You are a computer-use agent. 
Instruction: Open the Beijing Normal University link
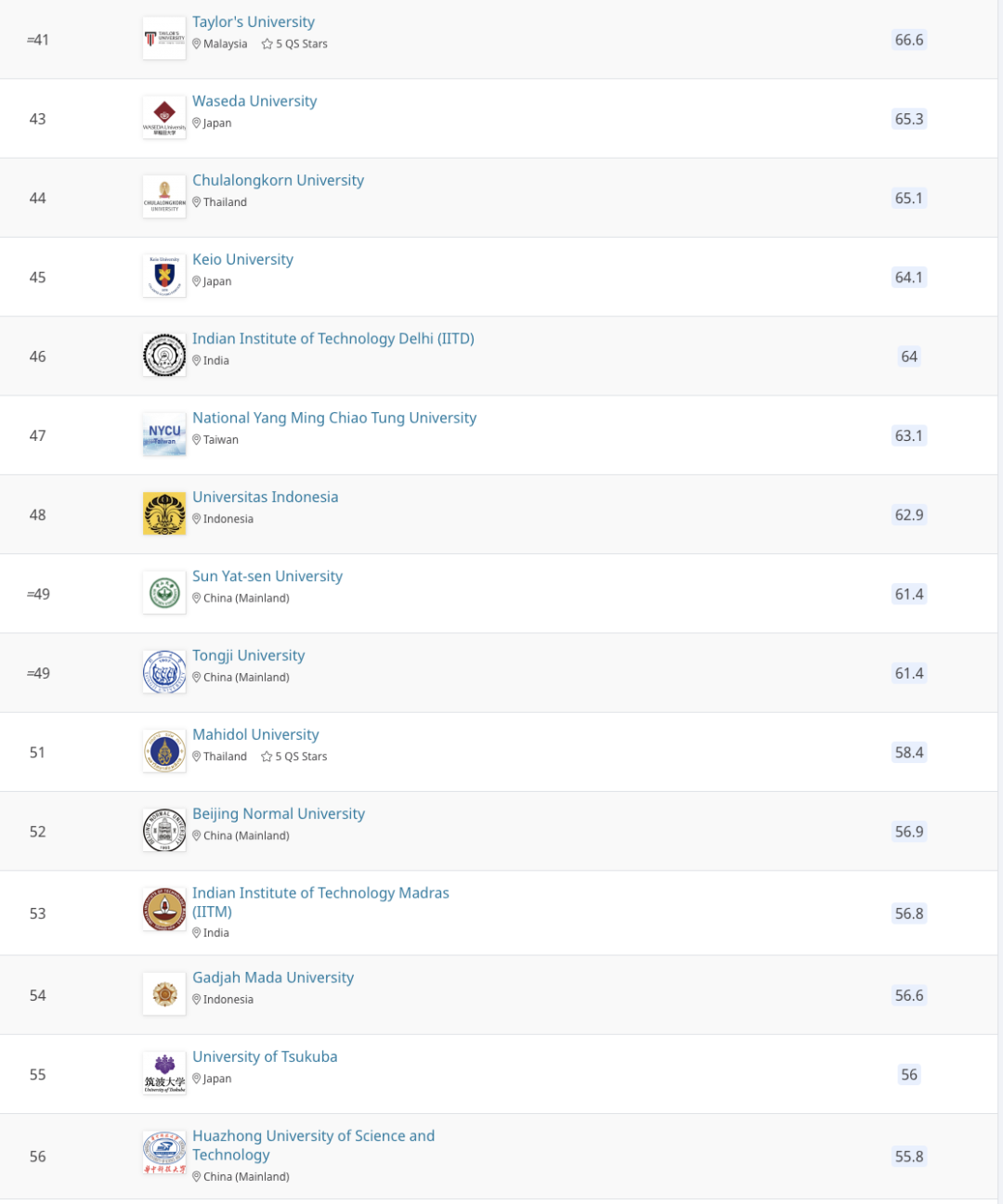click(279, 813)
